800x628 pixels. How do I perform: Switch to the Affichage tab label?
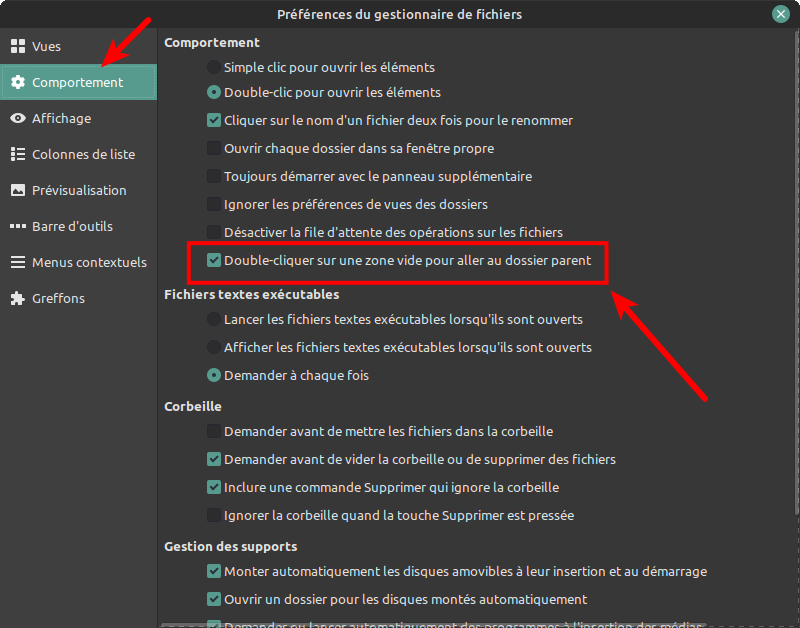[62, 118]
